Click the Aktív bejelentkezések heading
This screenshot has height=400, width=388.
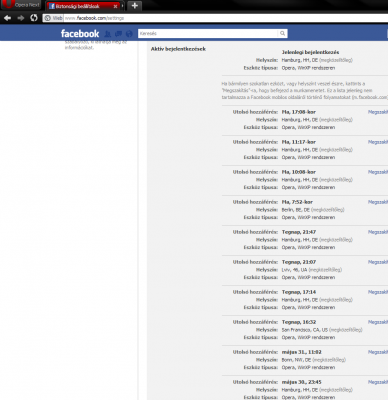[178, 49]
